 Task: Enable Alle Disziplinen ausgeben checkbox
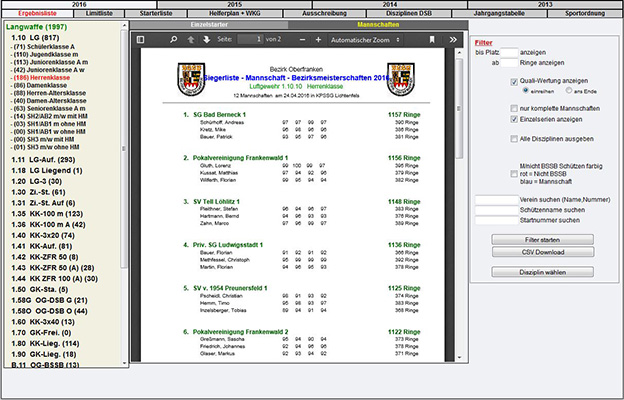coord(514,139)
